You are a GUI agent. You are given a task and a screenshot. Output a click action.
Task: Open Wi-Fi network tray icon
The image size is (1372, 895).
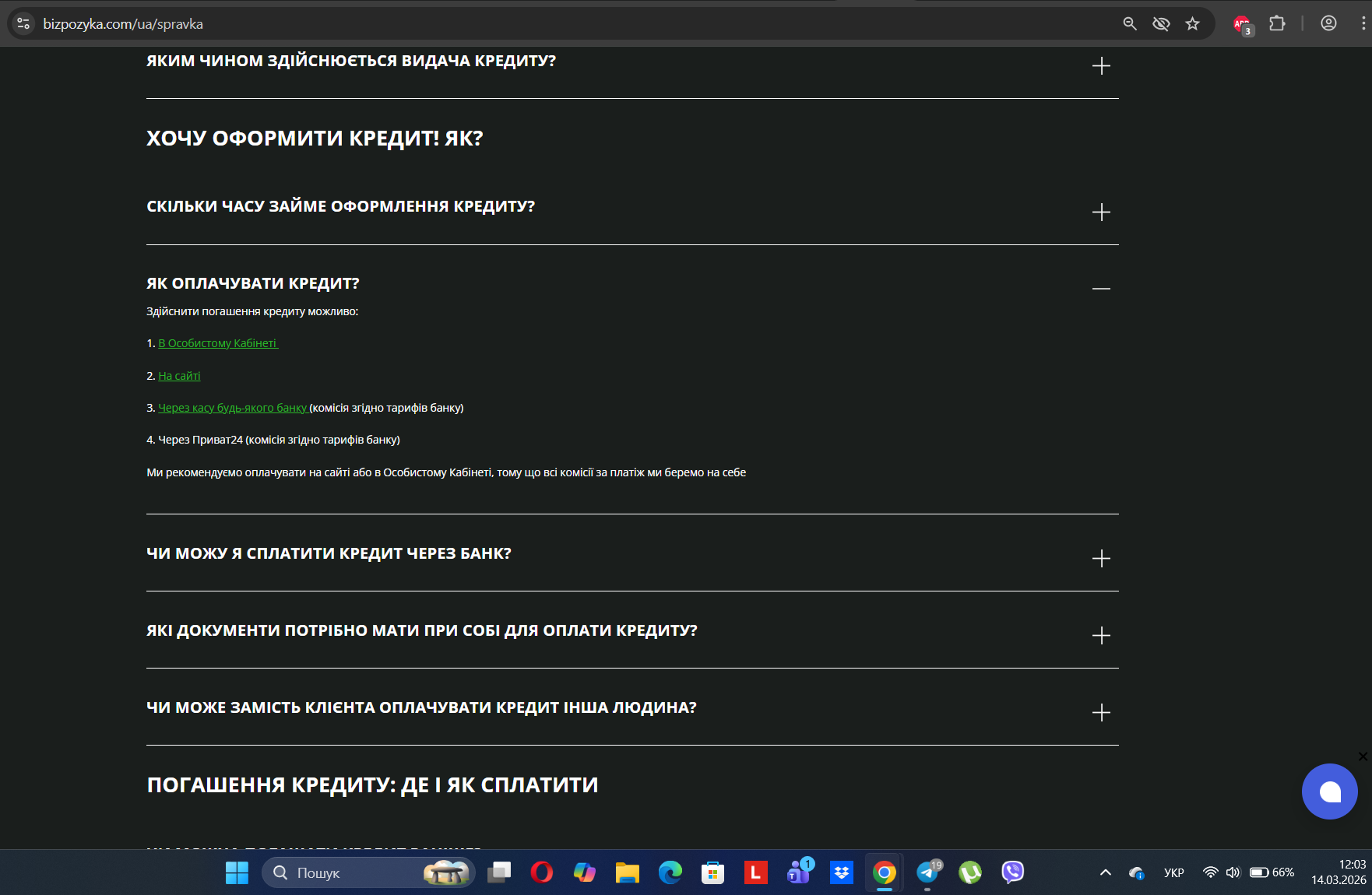(1211, 873)
